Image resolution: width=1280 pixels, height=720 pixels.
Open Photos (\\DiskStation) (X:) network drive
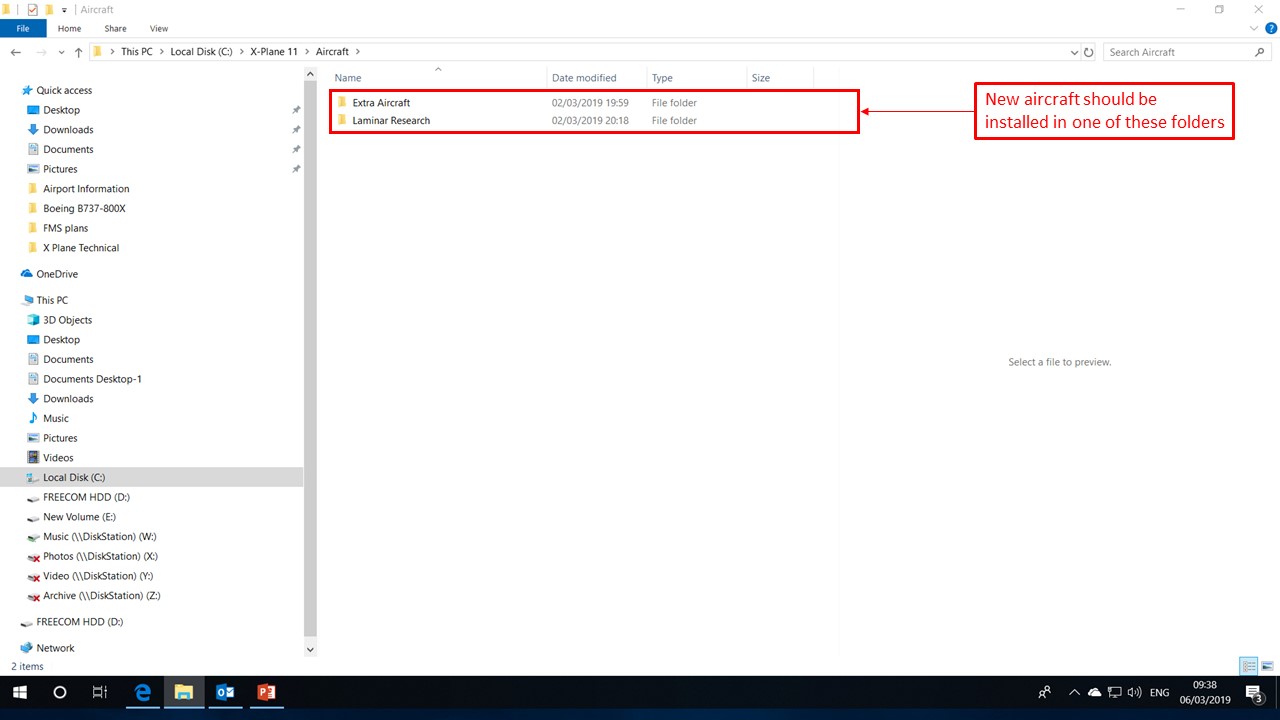point(100,556)
